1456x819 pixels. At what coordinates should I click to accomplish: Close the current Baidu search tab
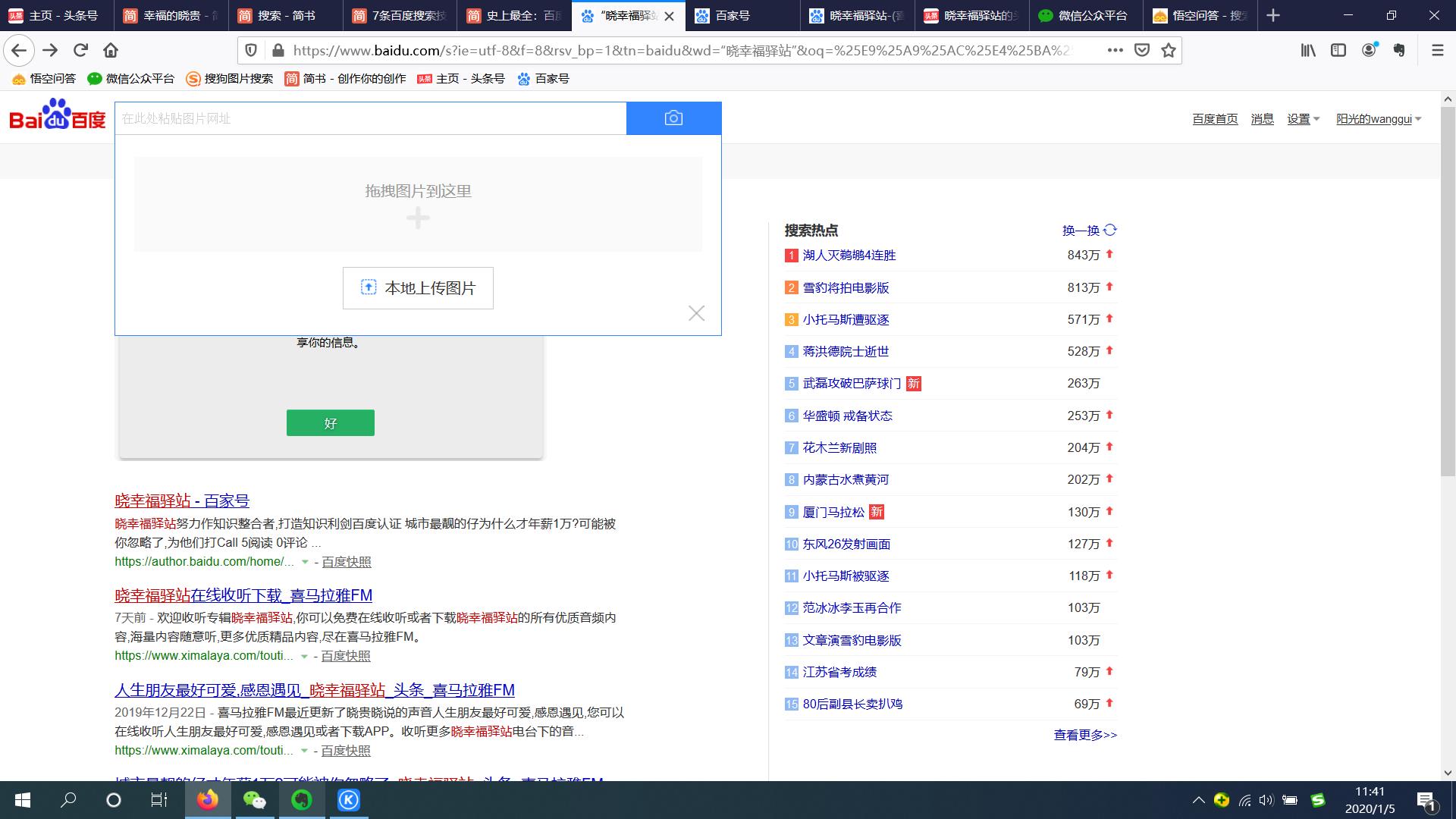pyautogui.click(x=669, y=16)
